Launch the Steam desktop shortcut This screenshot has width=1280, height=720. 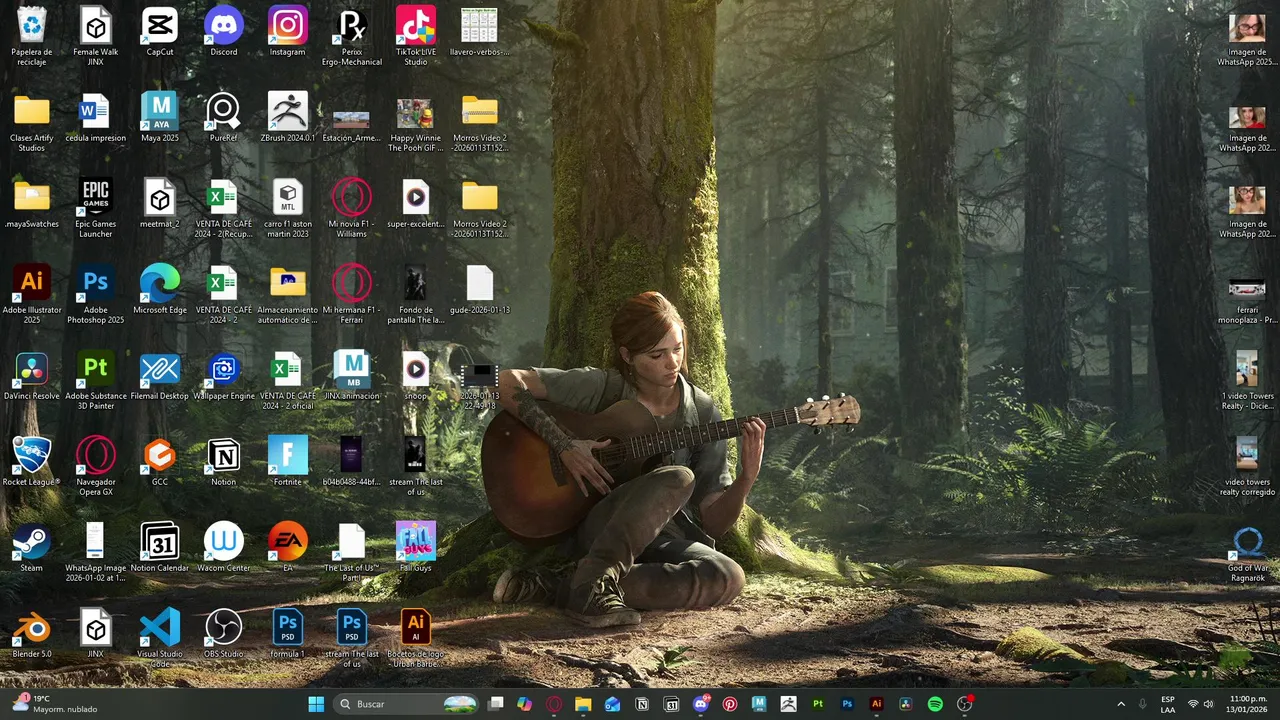pos(32,548)
